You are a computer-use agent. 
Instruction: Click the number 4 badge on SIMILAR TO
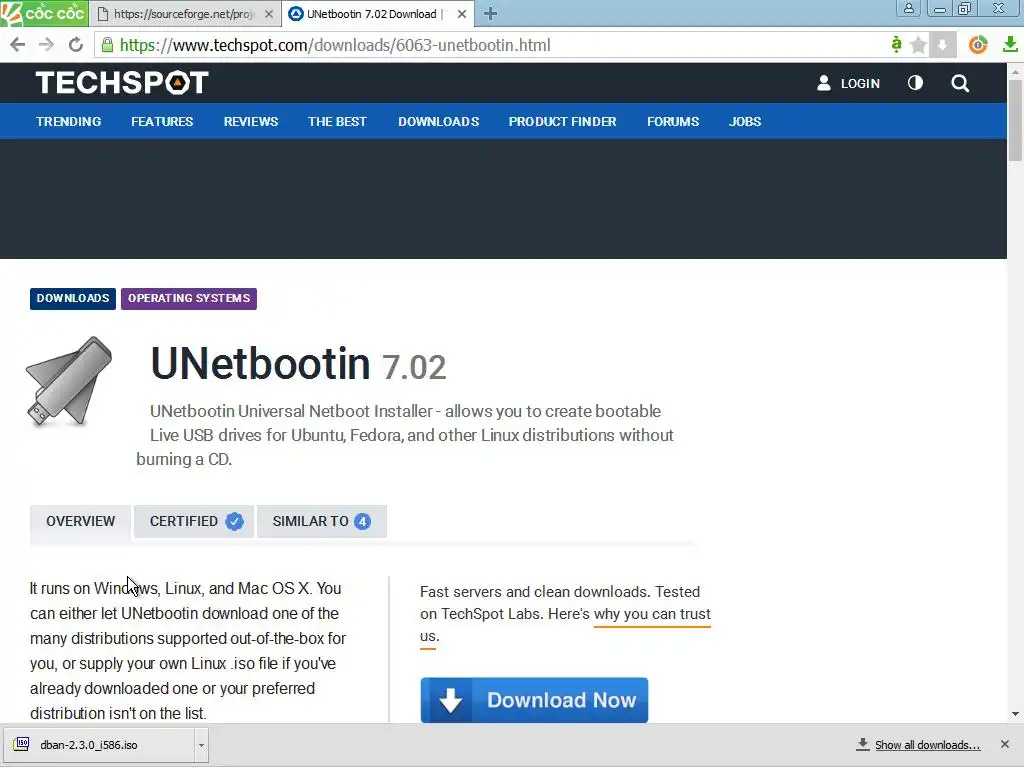(x=362, y=521)
